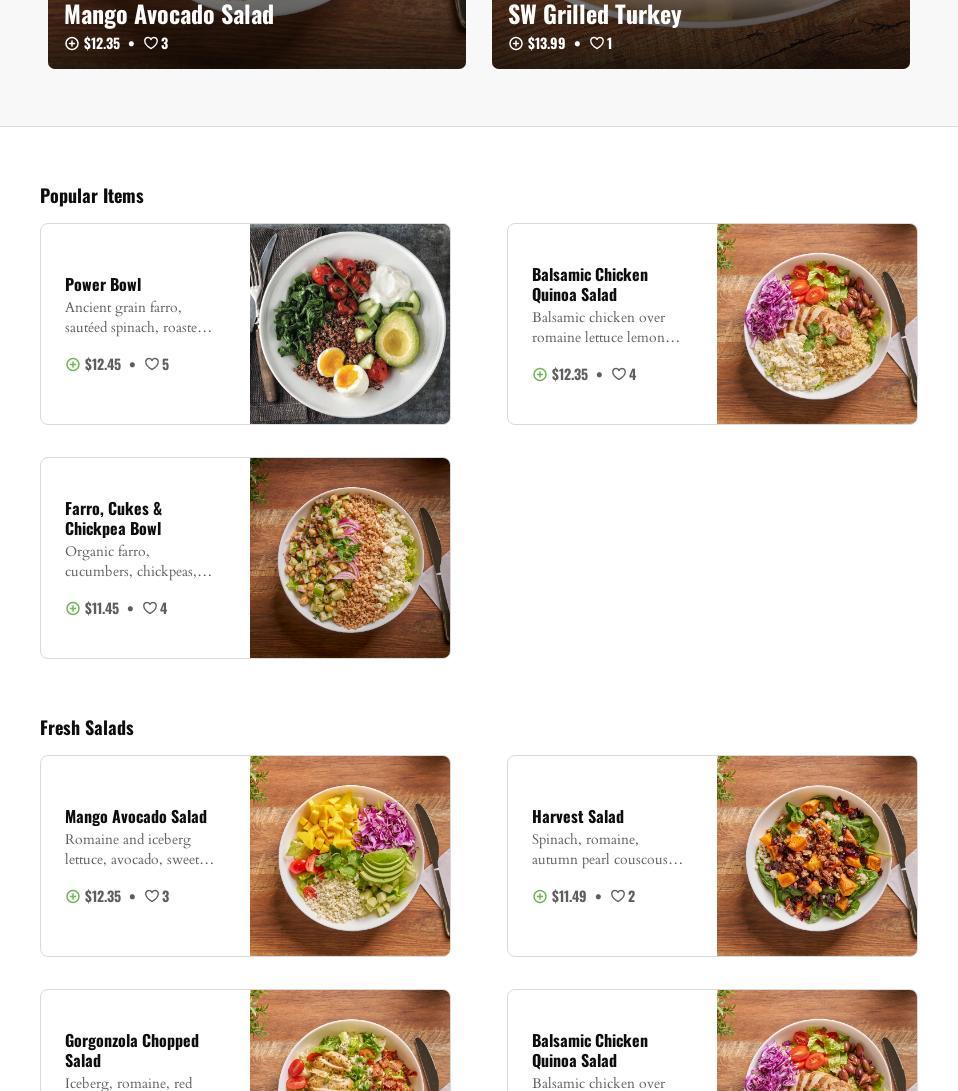This screenshot has width=958, height=1091.
Task: Click the Farro bowl image
Action: 350,558
